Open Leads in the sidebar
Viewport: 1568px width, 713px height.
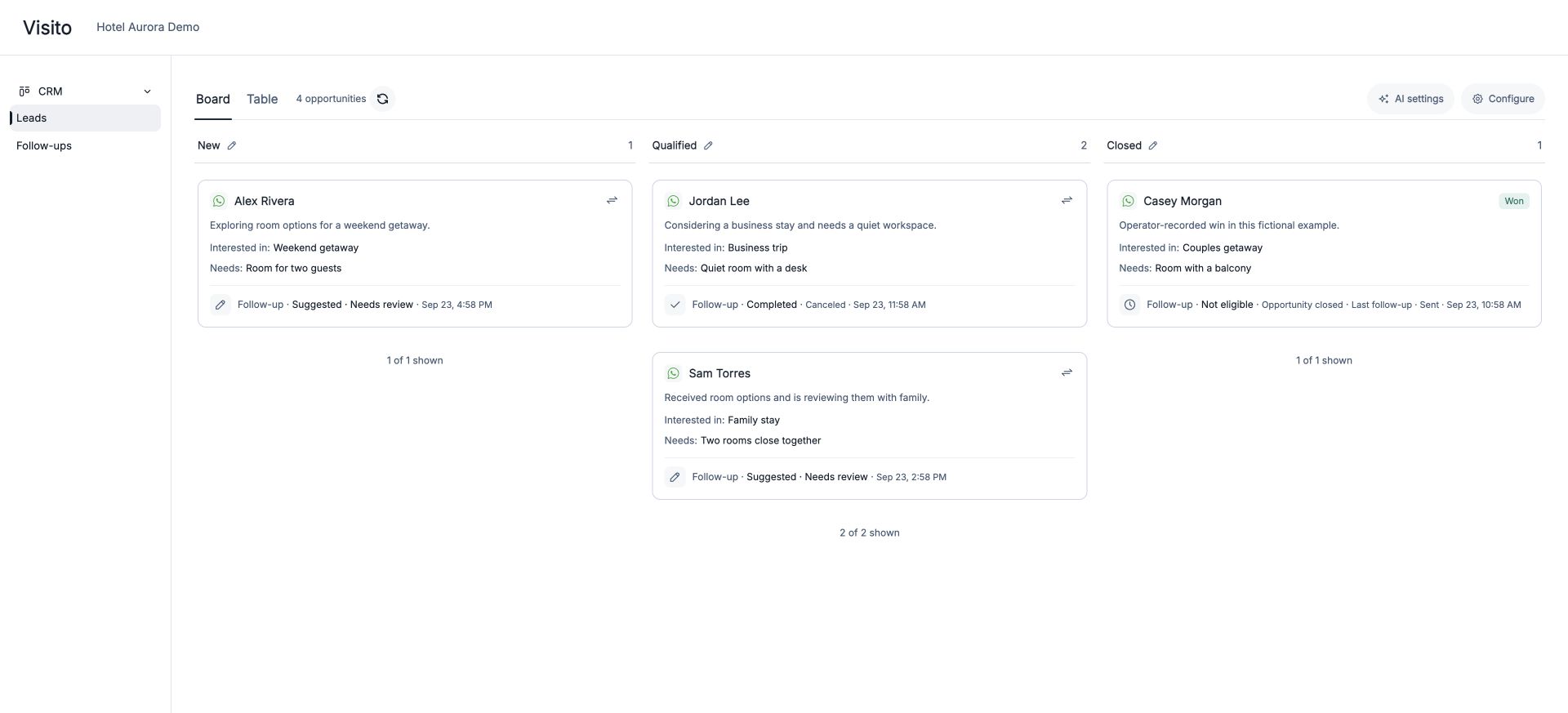pyautogui.click(x=85, y=118)
